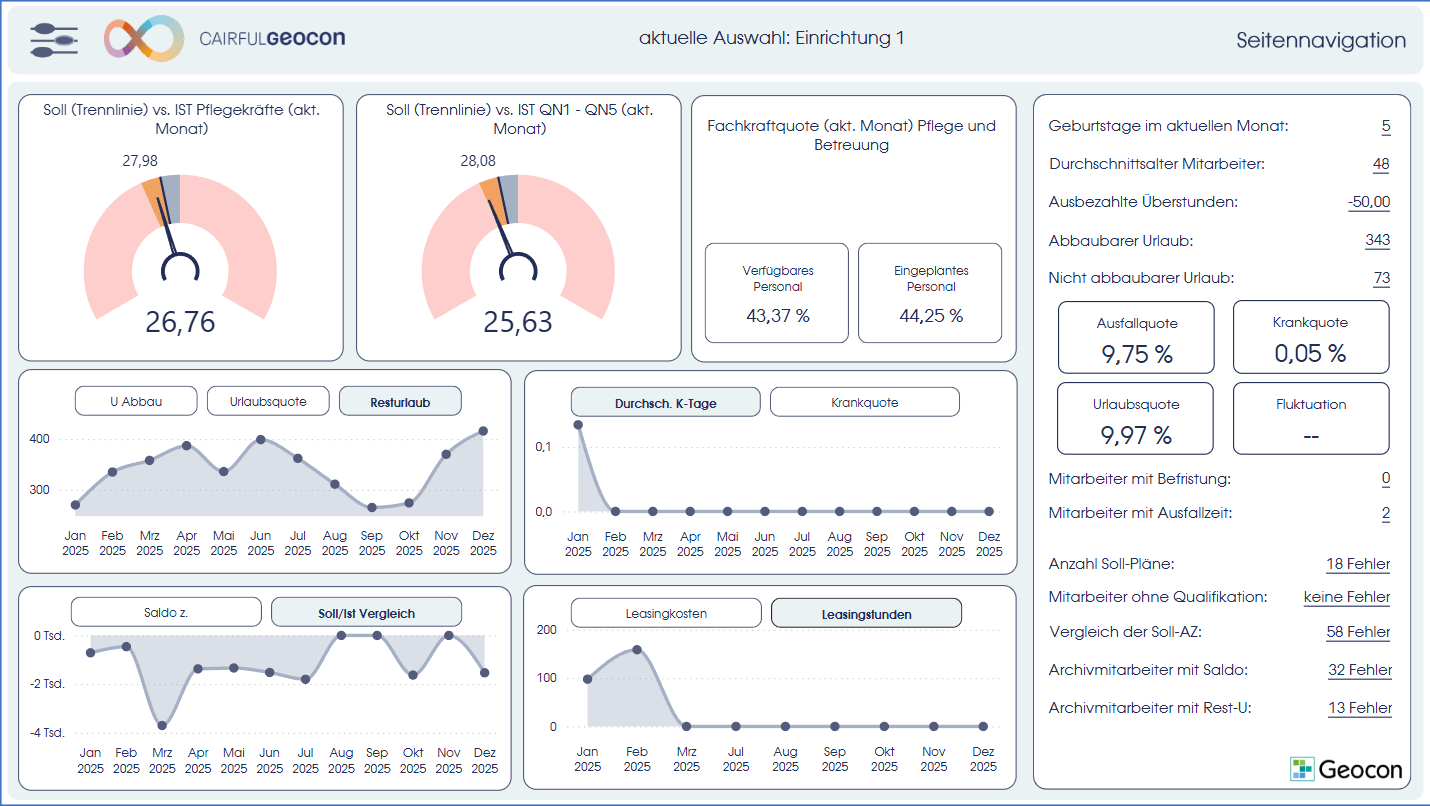Open Seitennavigation menu
Screen dimensions: 1430x806
(1320, 40)
